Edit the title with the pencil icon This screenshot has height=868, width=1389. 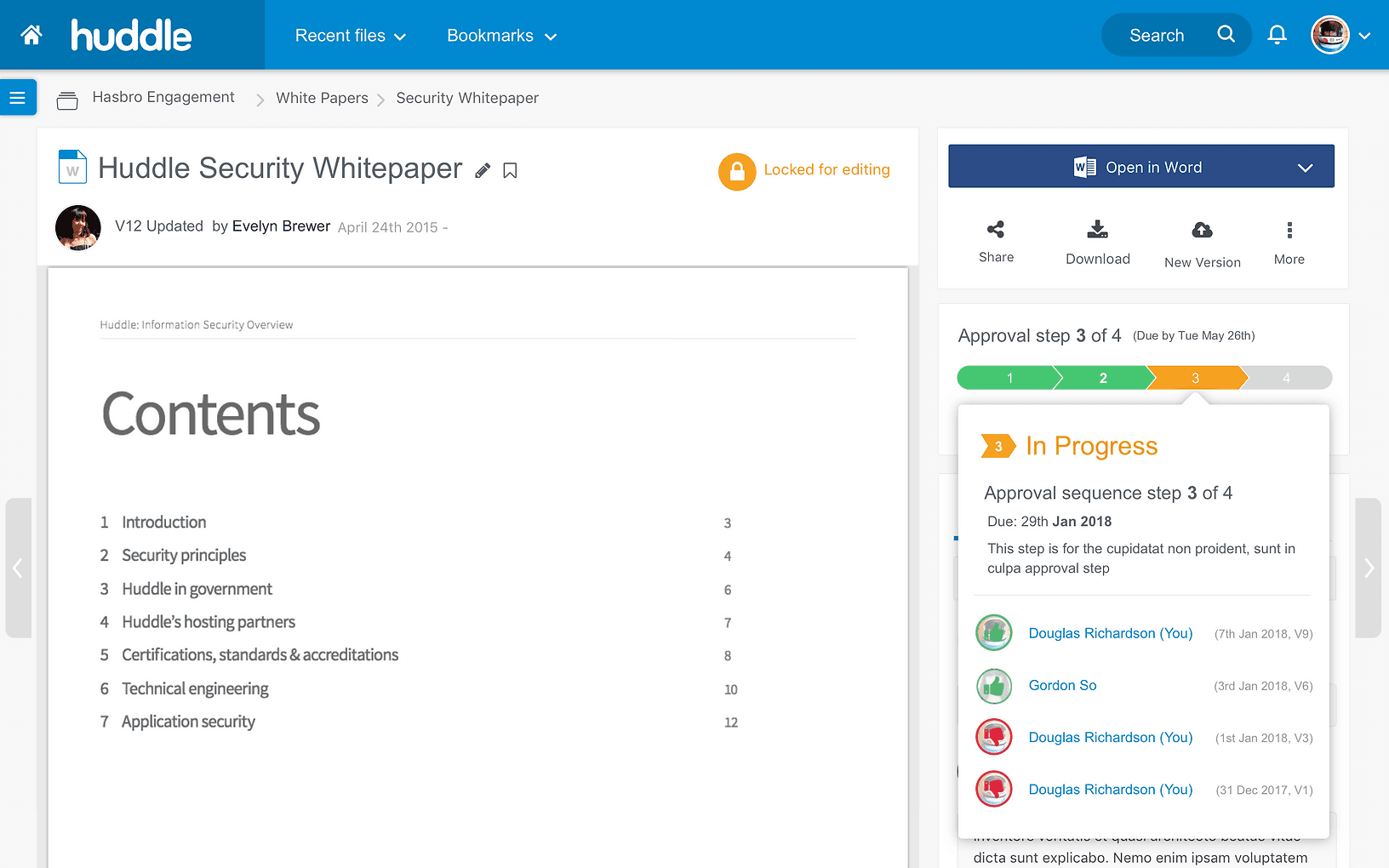click(x=483, y=170)
